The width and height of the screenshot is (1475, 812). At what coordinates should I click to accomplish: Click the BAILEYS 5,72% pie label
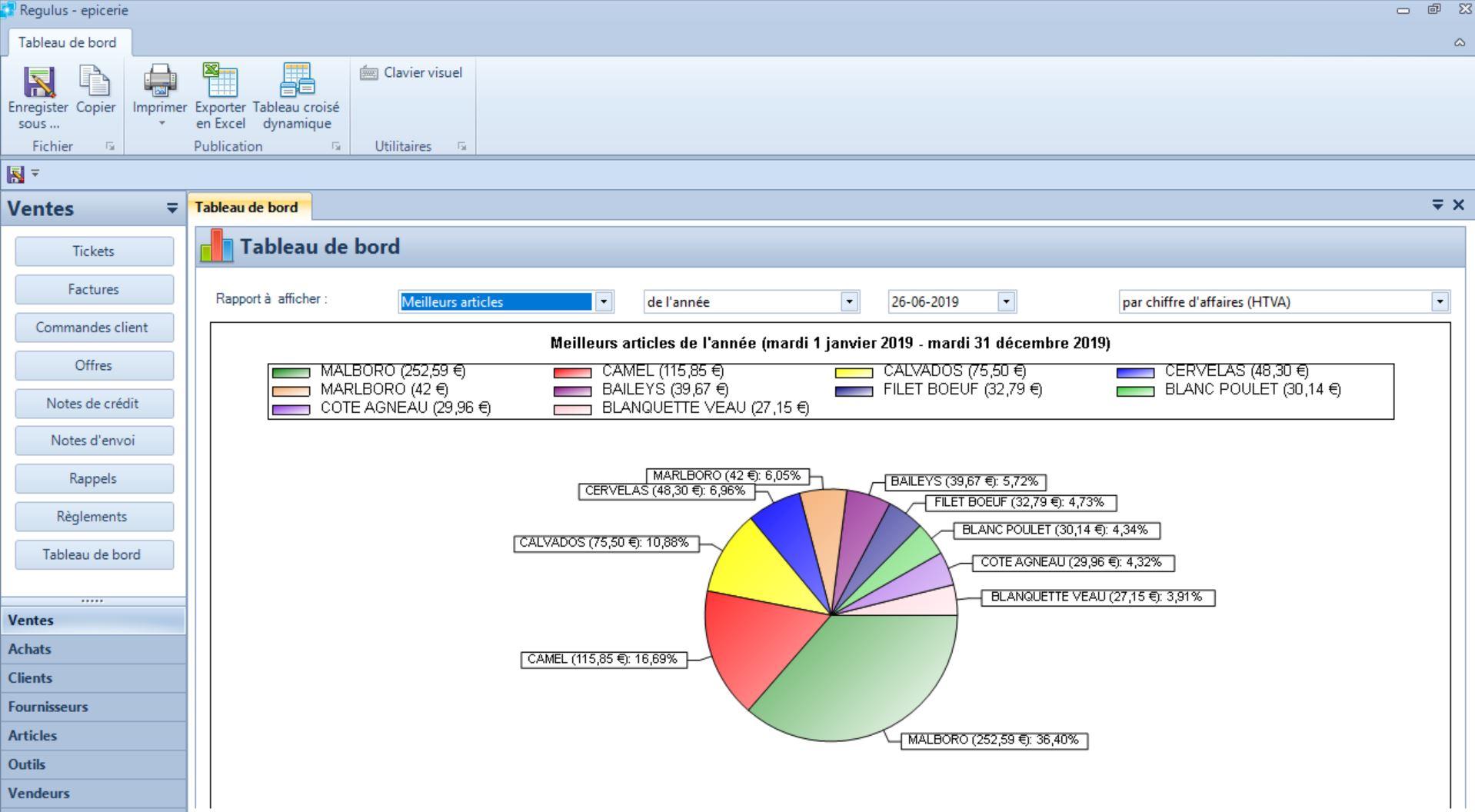pos(965,482)
